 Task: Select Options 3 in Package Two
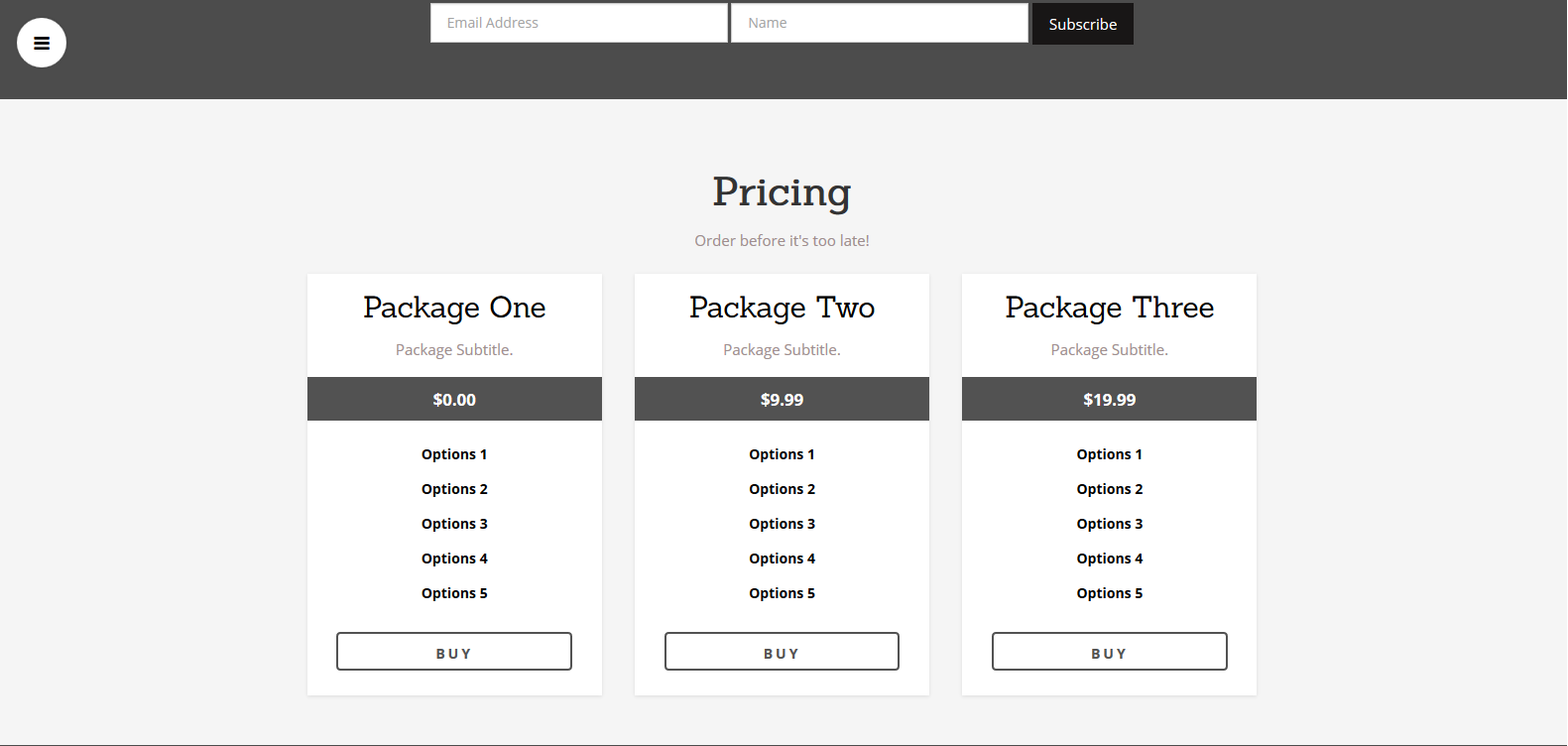click(x=782, y=524)
